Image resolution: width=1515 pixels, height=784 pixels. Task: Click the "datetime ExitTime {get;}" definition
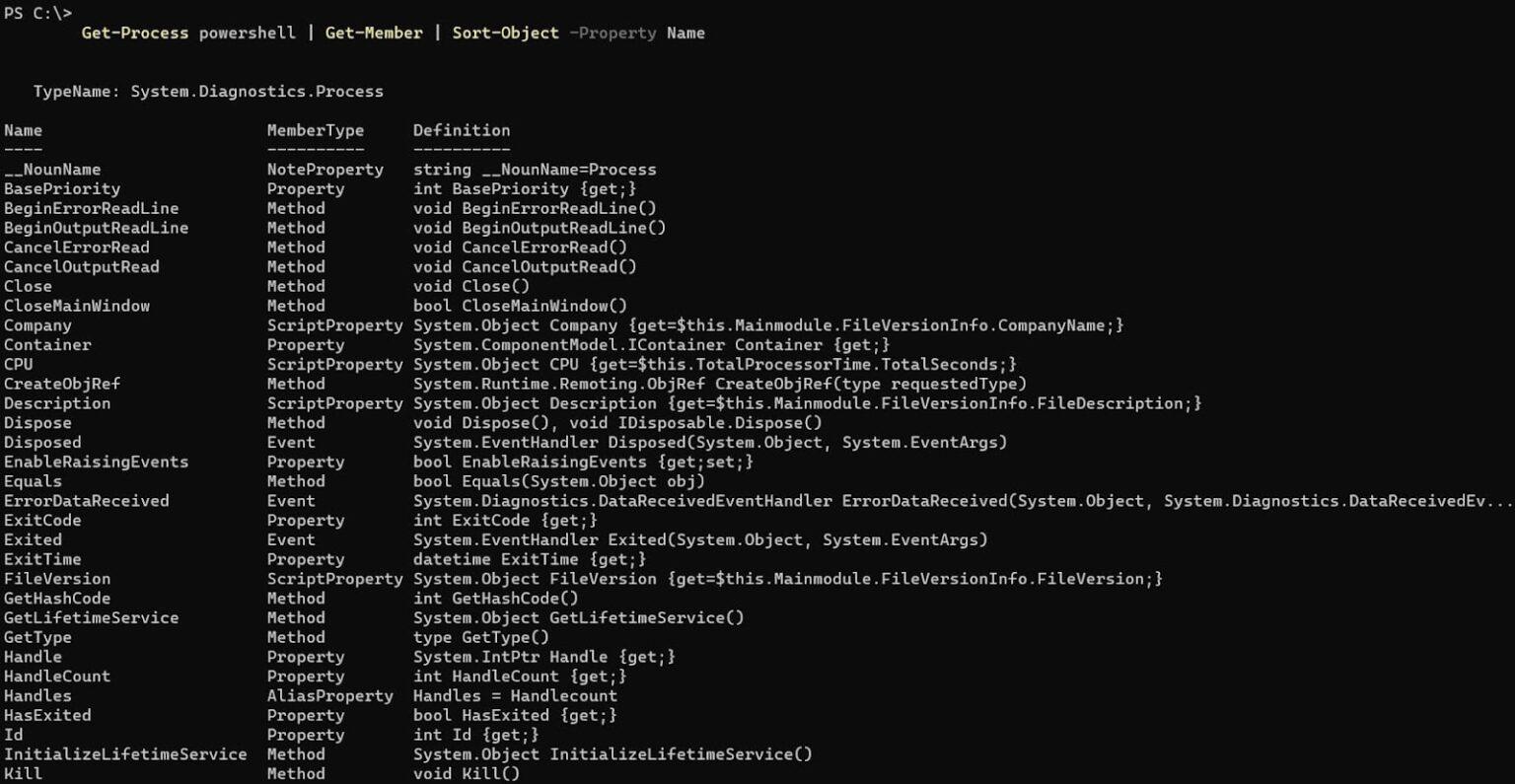pyautogui.click(x=530, y=559)
